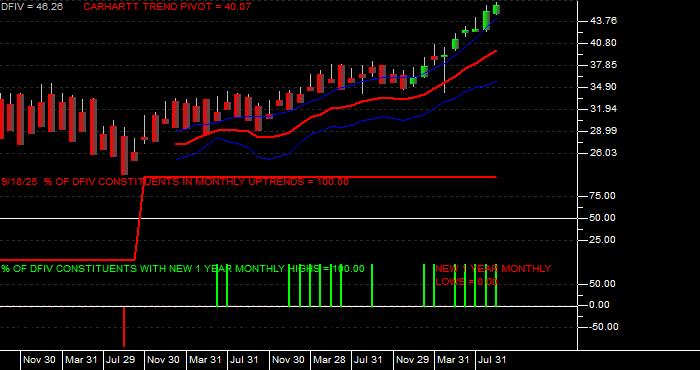Select the 28.99 price axis value
This screenshot has height=370, width=700.
tap(603, 131)
